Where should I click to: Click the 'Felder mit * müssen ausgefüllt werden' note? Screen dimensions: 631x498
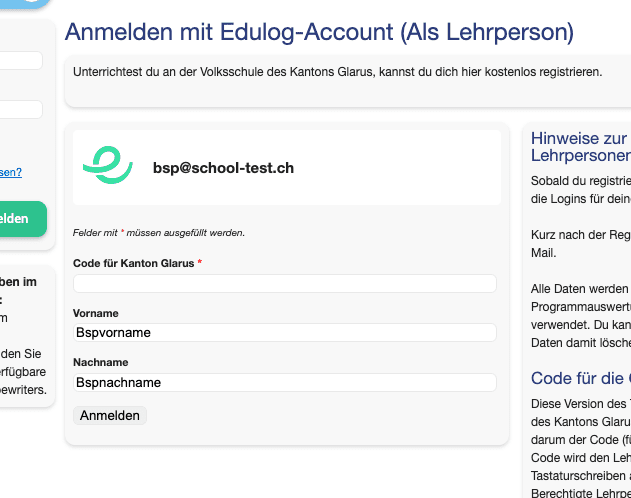(x=159, y=233)
